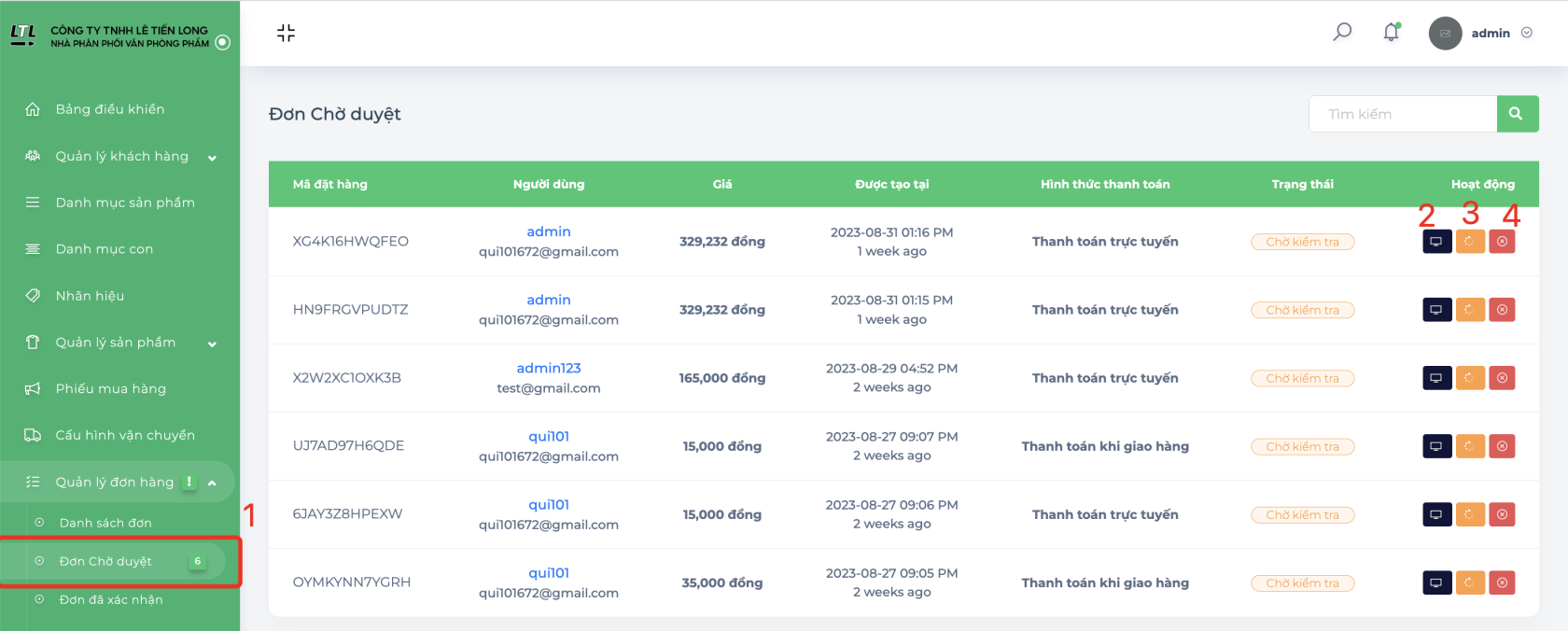
Task: Cancel order OYMKYNN7YGRH with red icon
Action: pyautogui.click(x=1502, y=583)
